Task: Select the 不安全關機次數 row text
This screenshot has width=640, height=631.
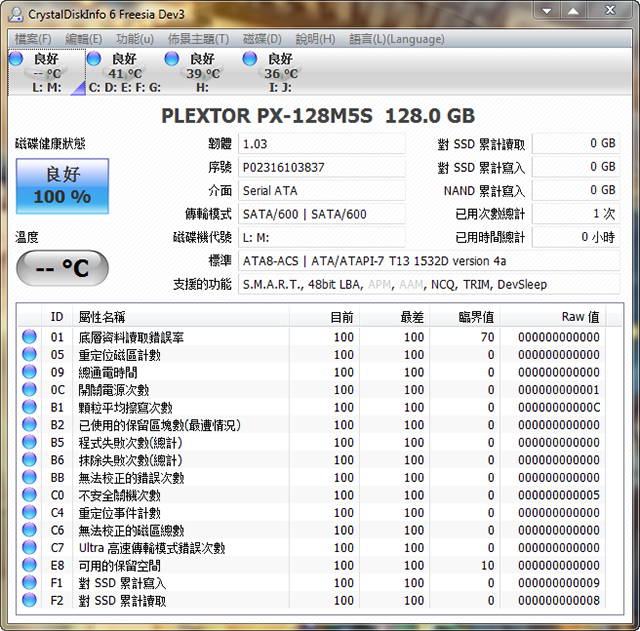Action: point(120,495)
